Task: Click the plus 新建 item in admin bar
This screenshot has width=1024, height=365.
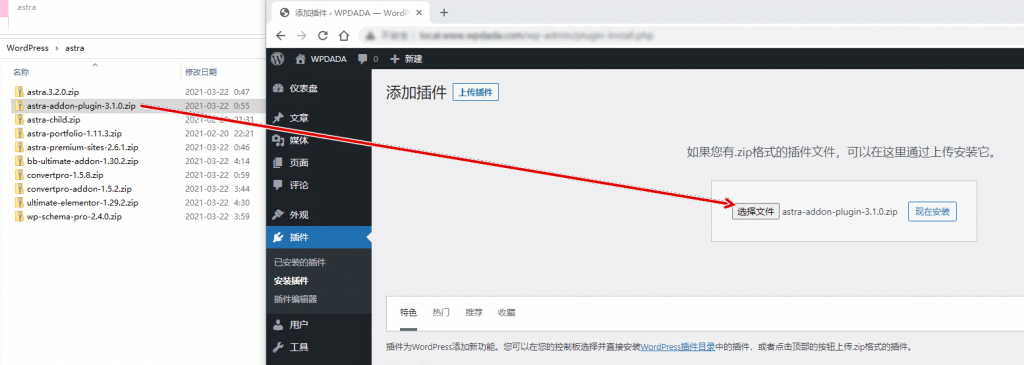Action: click(406, 59)
